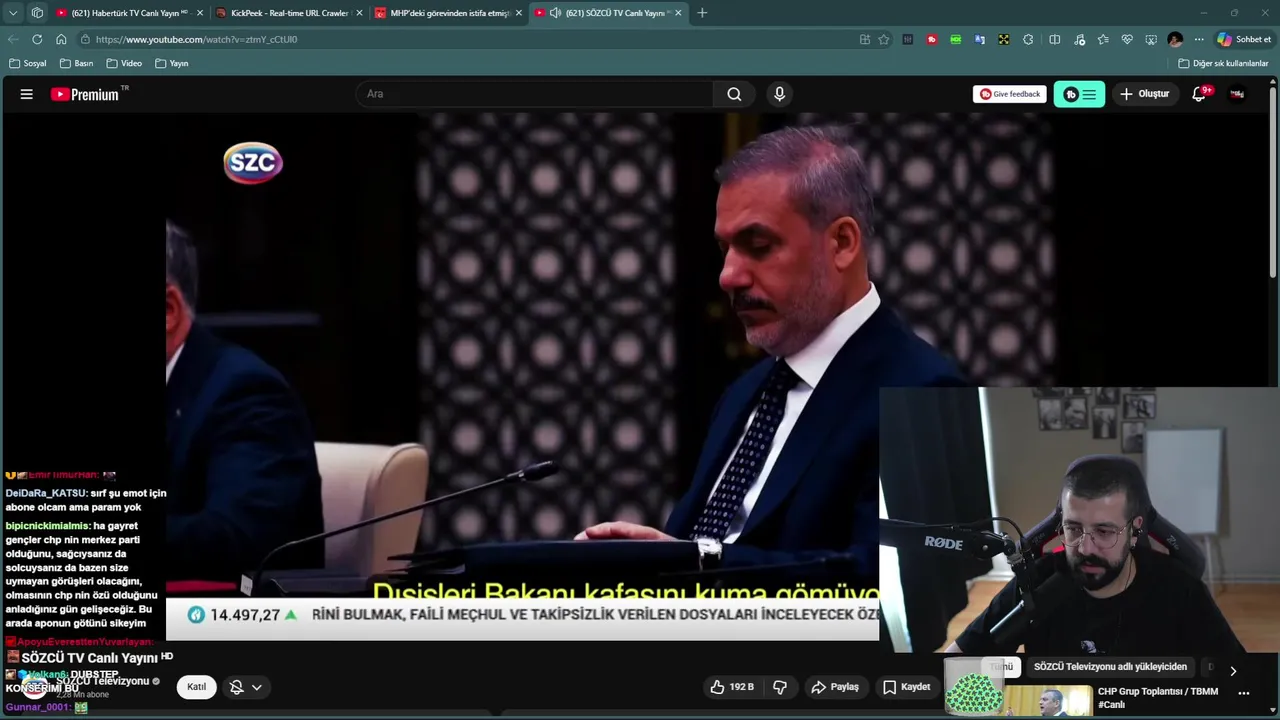Open the Video bookmarks folder
Viewport: 1280px width, 720px height.
click(124, 63)
